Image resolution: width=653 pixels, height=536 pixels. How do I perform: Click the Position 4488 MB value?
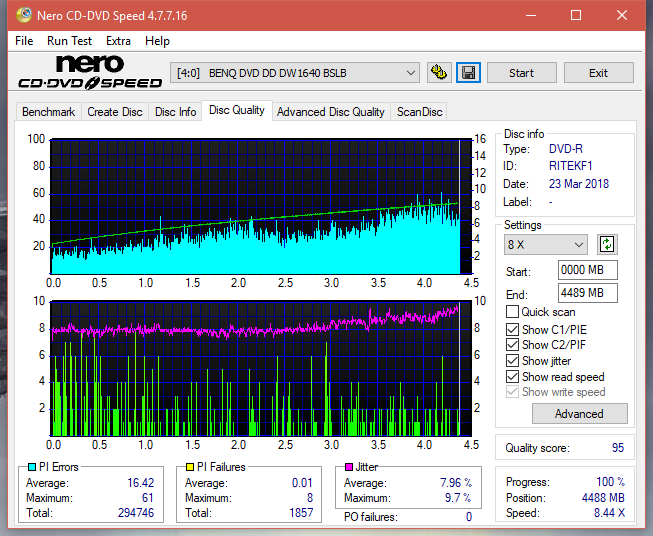click(603, 498)
